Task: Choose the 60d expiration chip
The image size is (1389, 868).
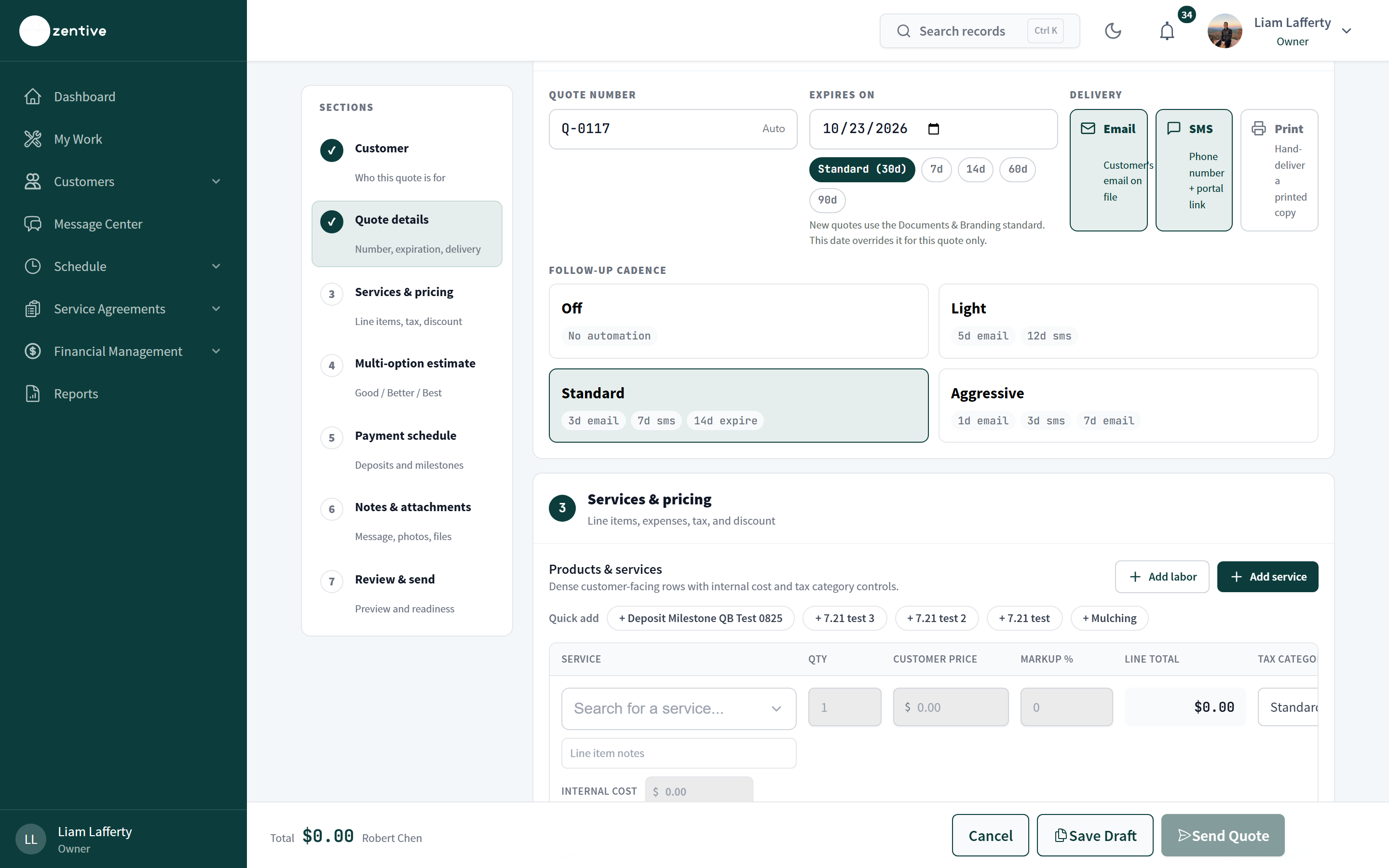Action: click(1018, 169)
